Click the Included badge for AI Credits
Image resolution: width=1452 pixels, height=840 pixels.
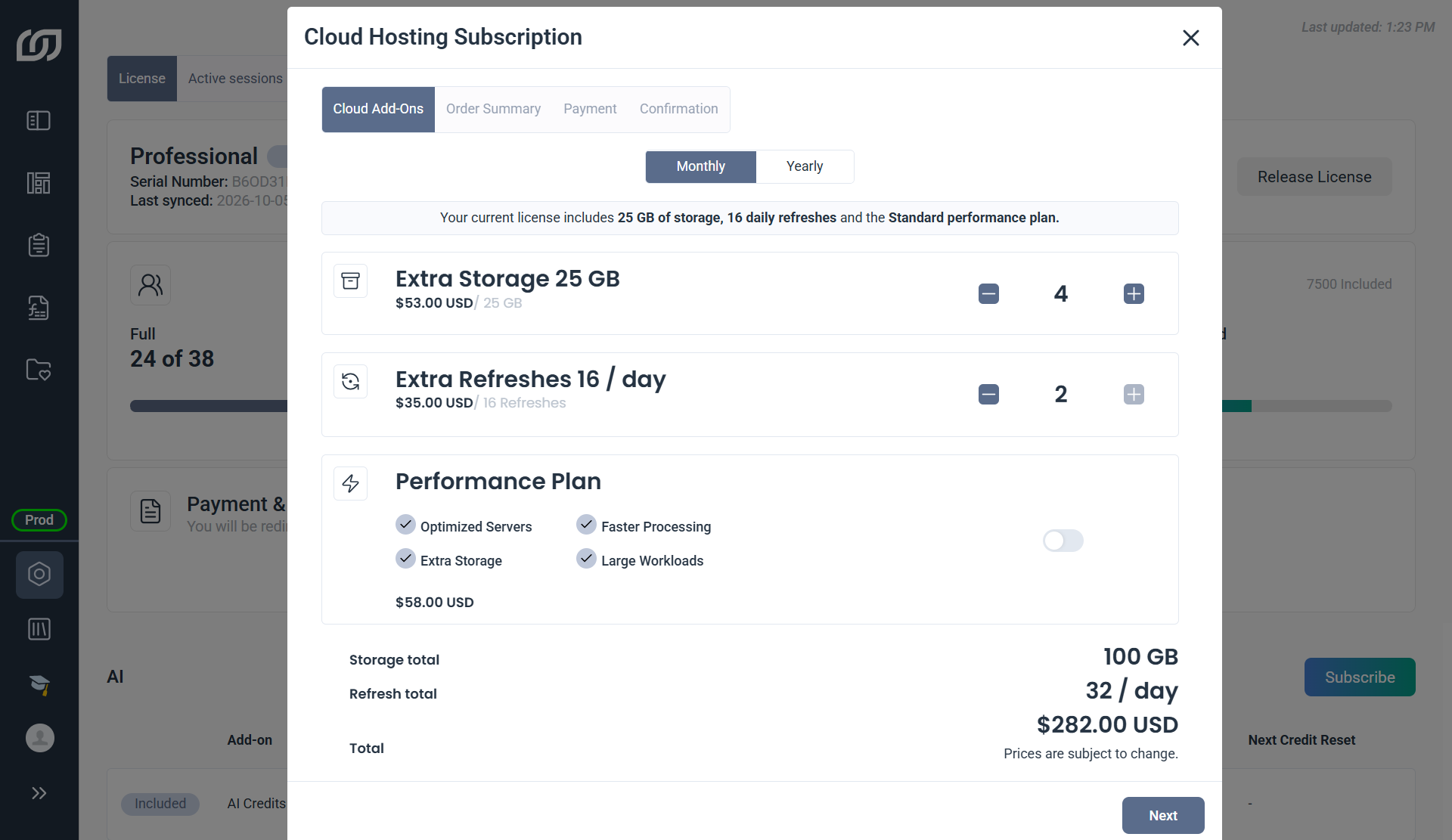pyautogui.click(x=160, y=804)
